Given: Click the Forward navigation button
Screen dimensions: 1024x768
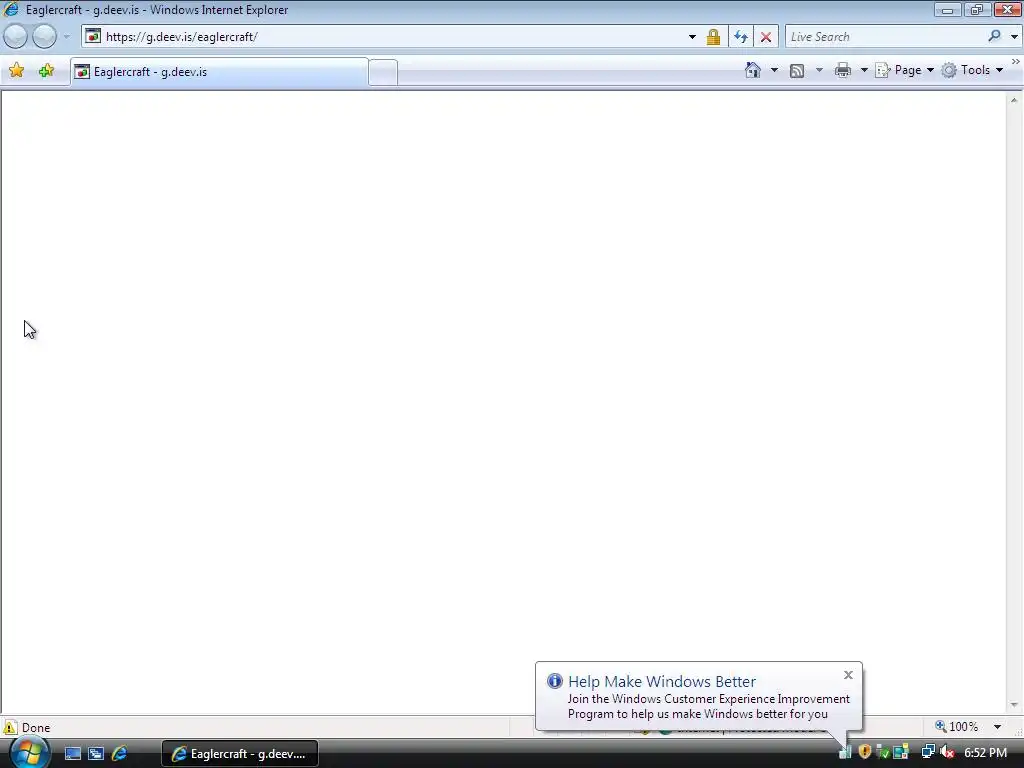Looking at the screenshot, I should coord(44,37).
